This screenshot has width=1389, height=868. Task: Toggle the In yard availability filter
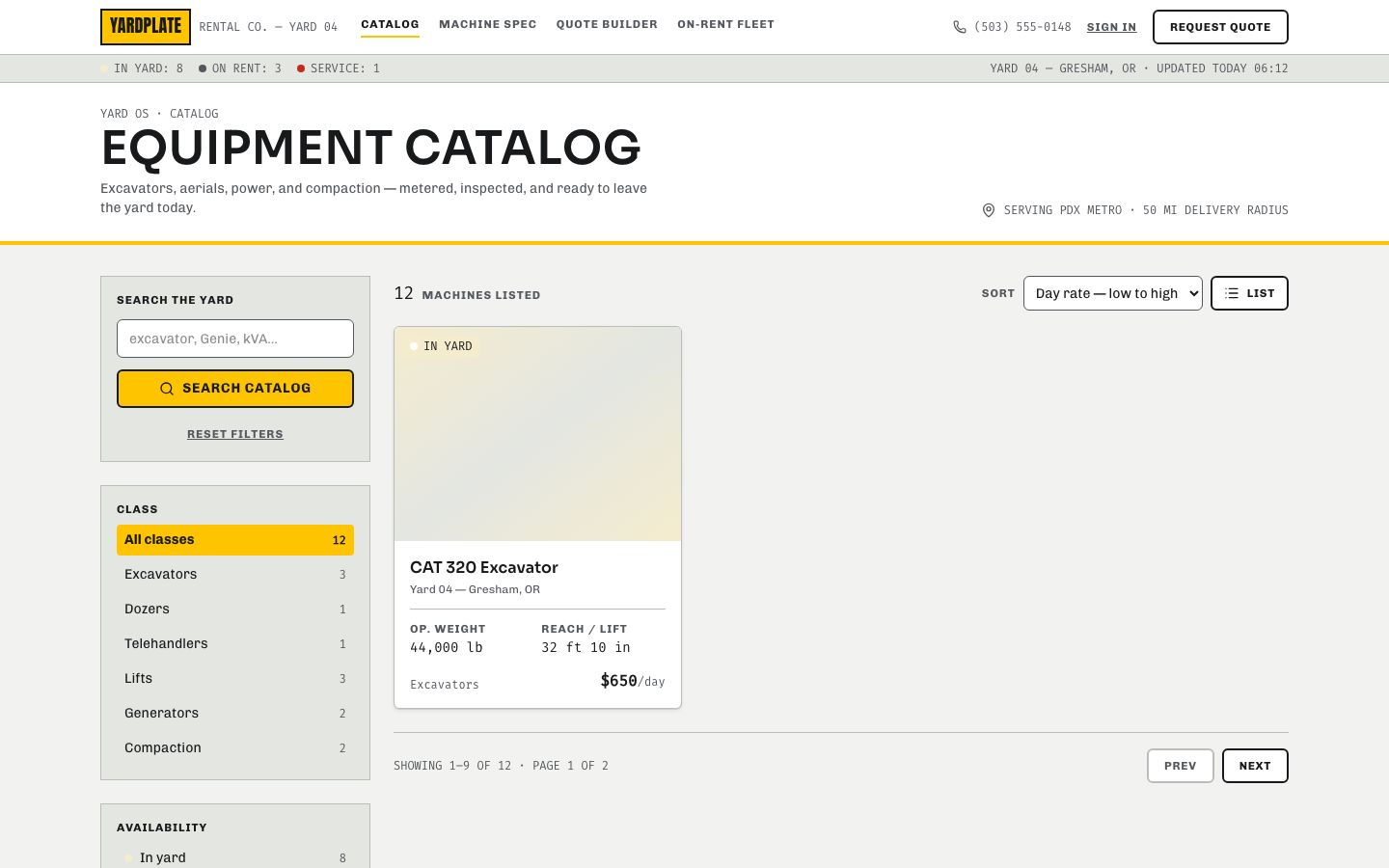pos(235,857)
